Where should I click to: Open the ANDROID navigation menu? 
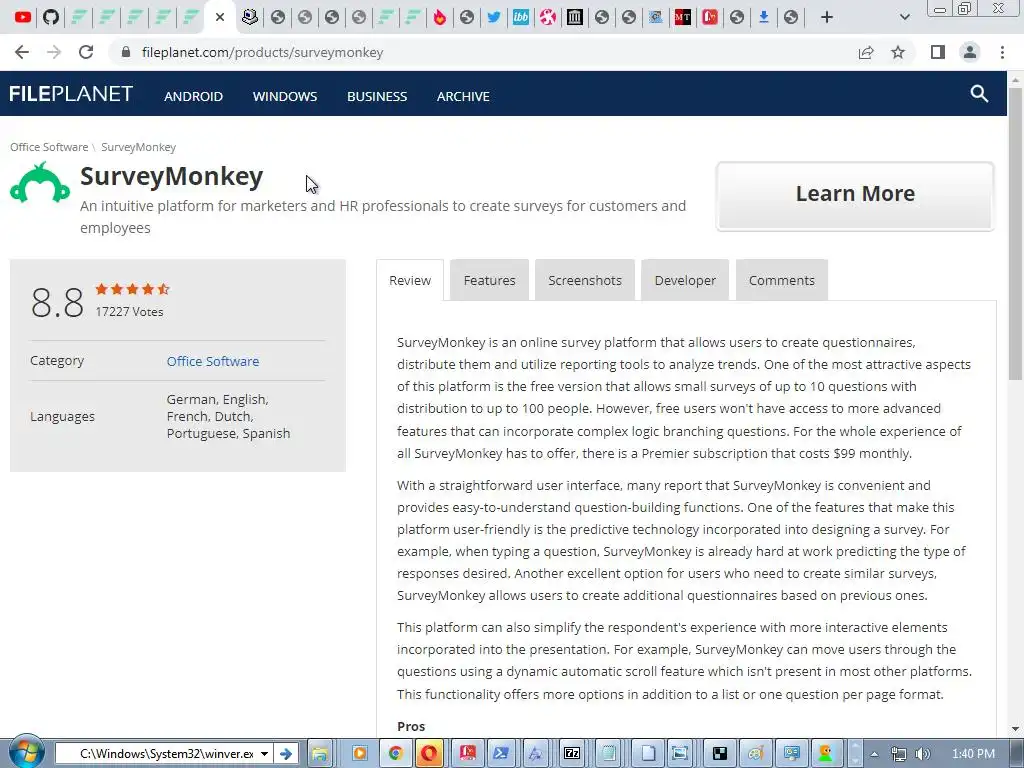coord(193,97)
